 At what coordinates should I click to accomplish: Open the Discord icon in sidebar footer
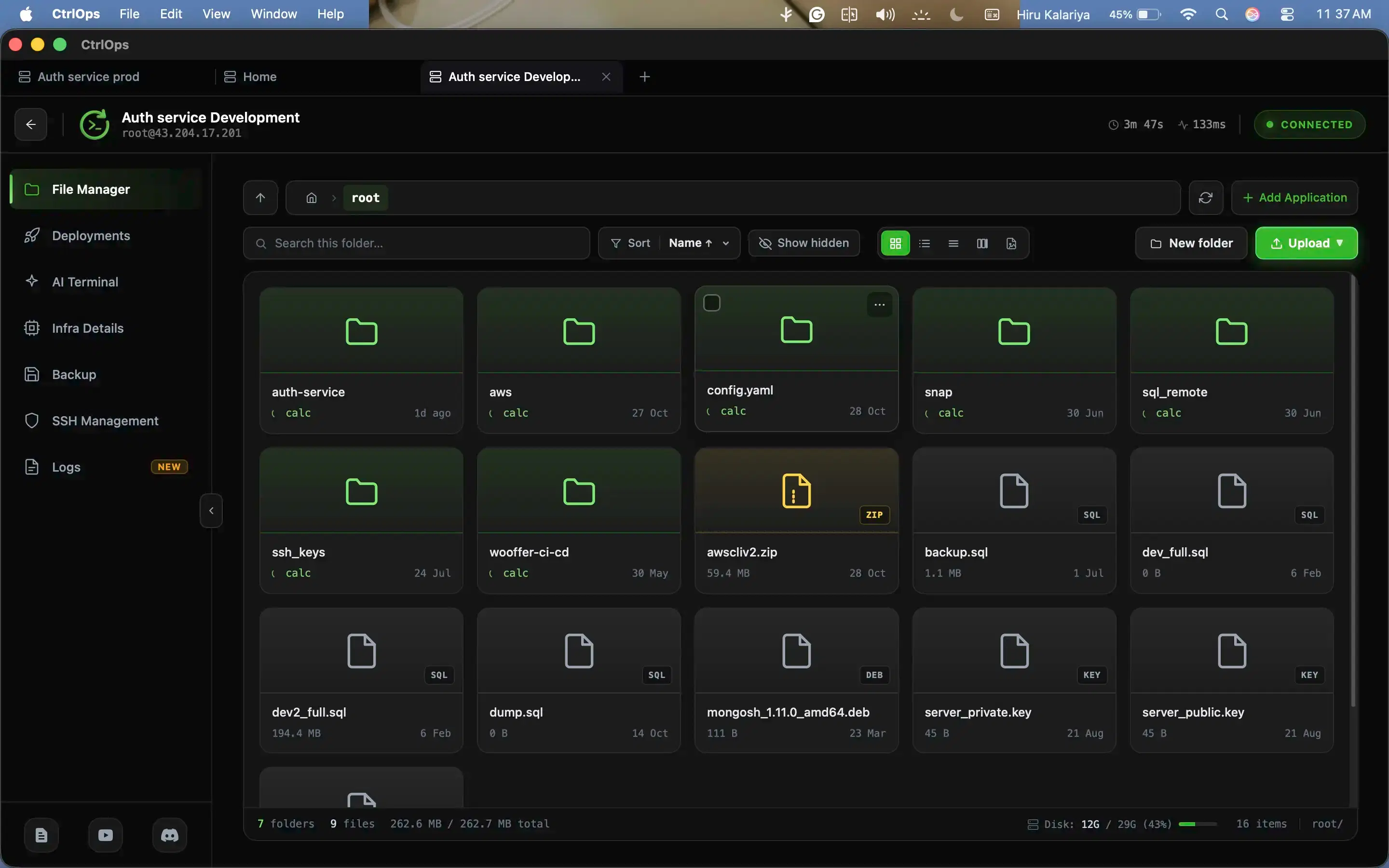[169, 835]
